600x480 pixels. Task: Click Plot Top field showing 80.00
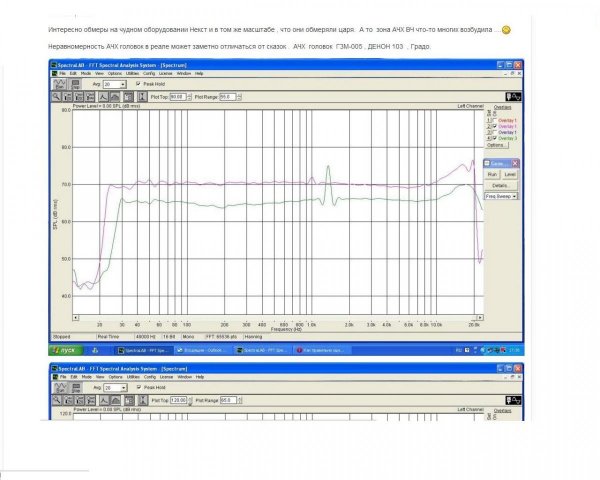tap(178, 97)
